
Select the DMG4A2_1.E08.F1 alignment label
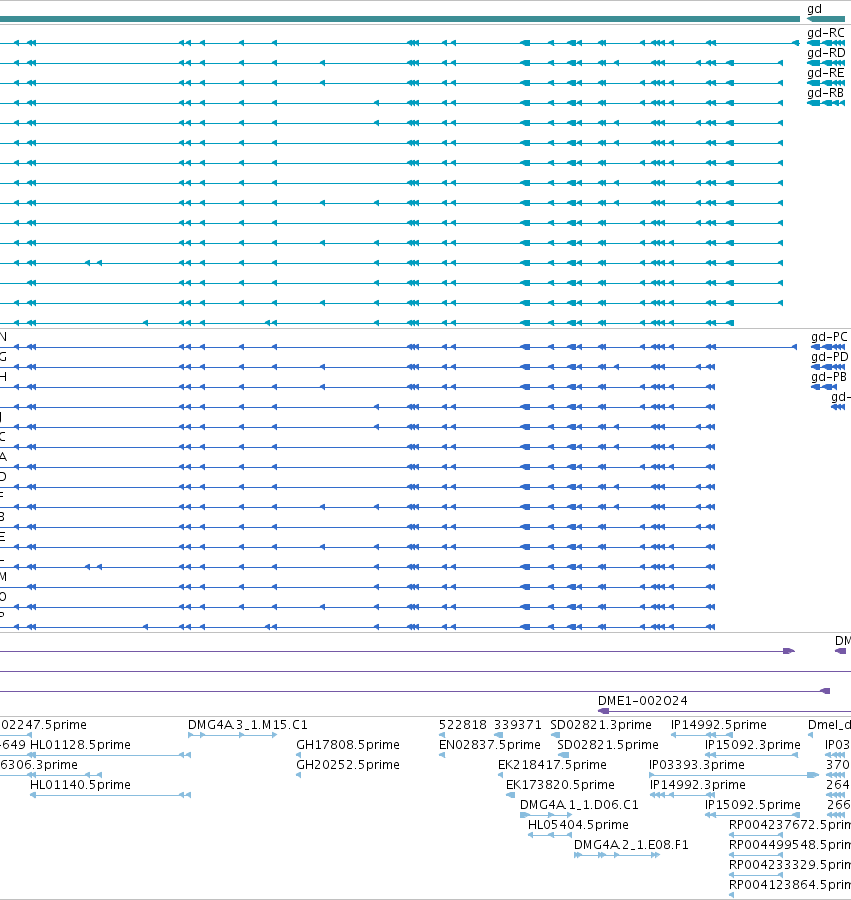click(x=631, y=845)
